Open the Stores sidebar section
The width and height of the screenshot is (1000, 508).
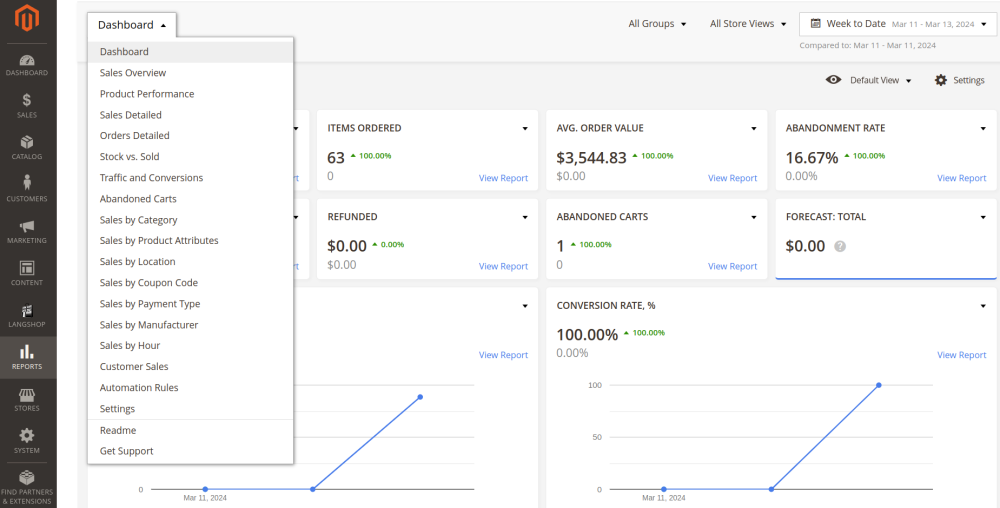pyautogui.click(x=27, y=399)
